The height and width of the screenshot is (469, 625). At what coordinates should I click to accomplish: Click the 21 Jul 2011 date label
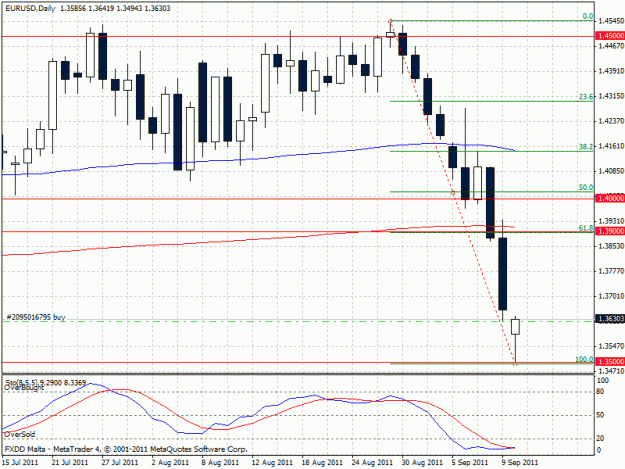tap(70, 462)
